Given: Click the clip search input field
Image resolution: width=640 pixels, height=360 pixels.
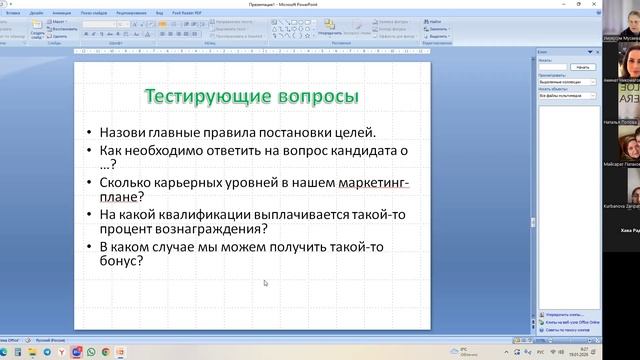Looking at the screenshot, I should tap(553, 67).
